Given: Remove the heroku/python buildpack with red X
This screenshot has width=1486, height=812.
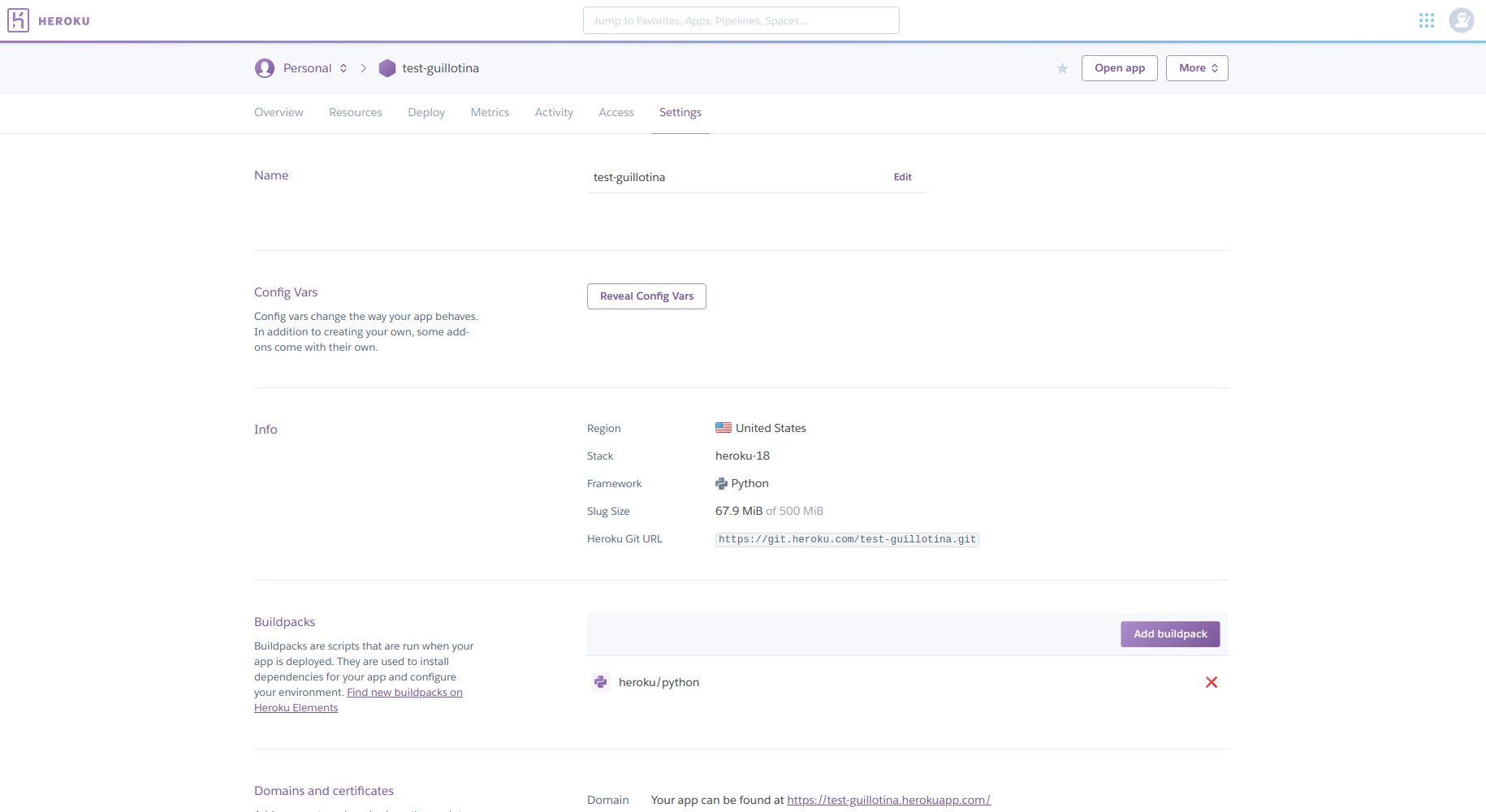Looking at the screenshot, I should point(1212,682).
